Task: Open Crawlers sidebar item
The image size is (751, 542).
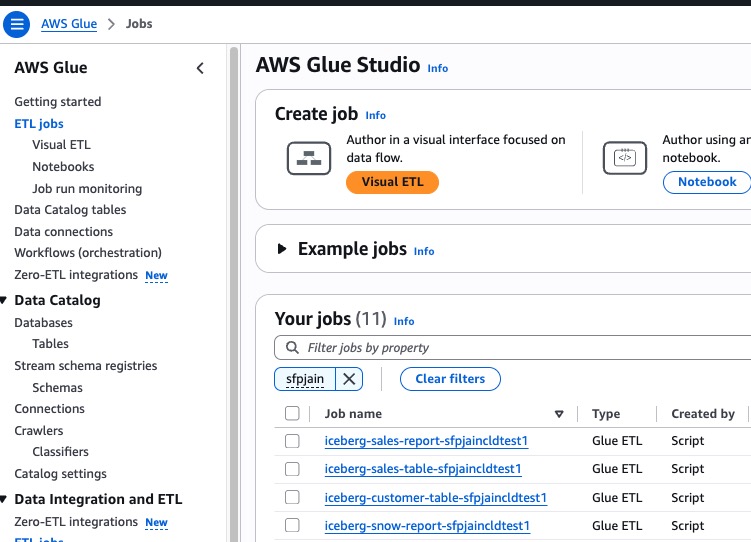Action: [x=39, y=431]
